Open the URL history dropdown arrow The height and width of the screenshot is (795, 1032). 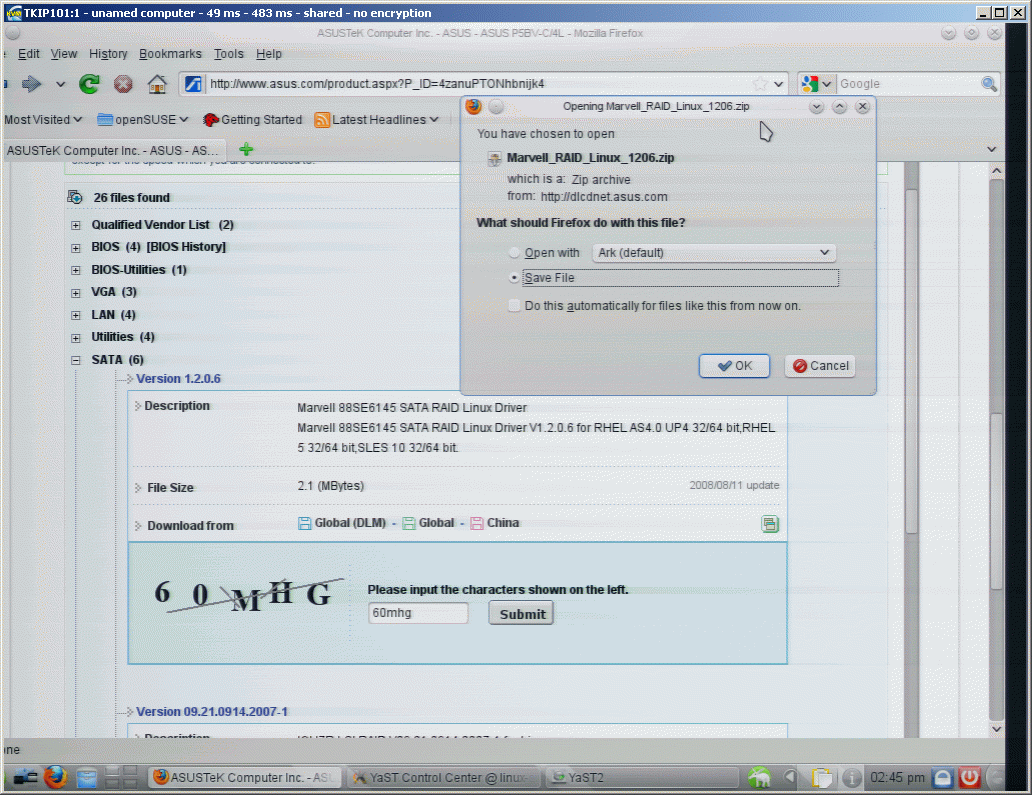click(779, 84)
